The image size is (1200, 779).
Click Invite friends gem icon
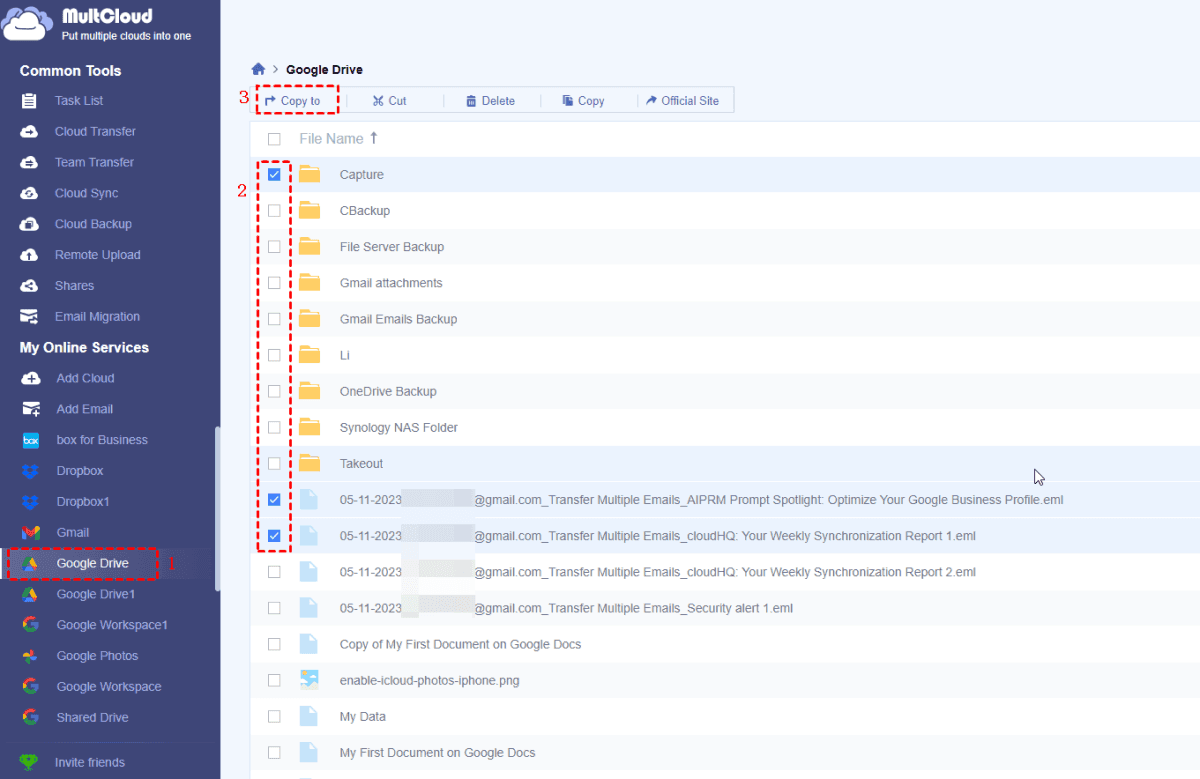(31, 763)
